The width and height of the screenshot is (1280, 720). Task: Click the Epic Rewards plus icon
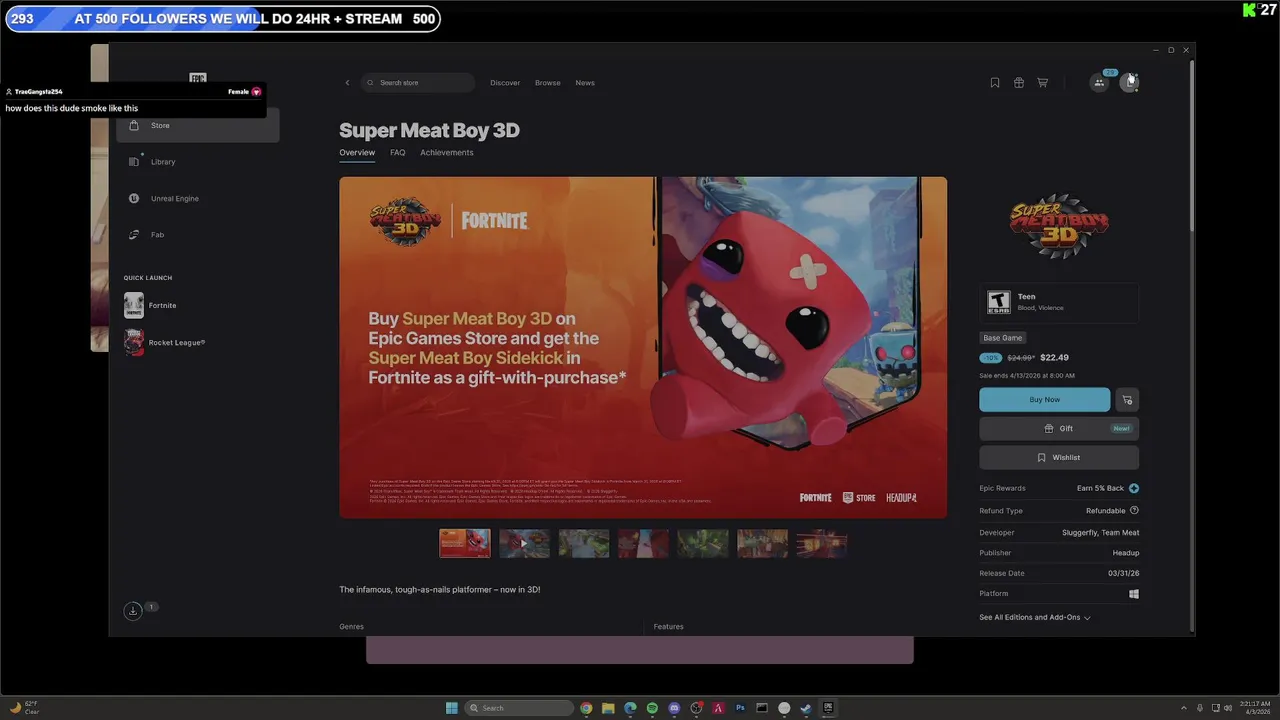click(1134, 488)
